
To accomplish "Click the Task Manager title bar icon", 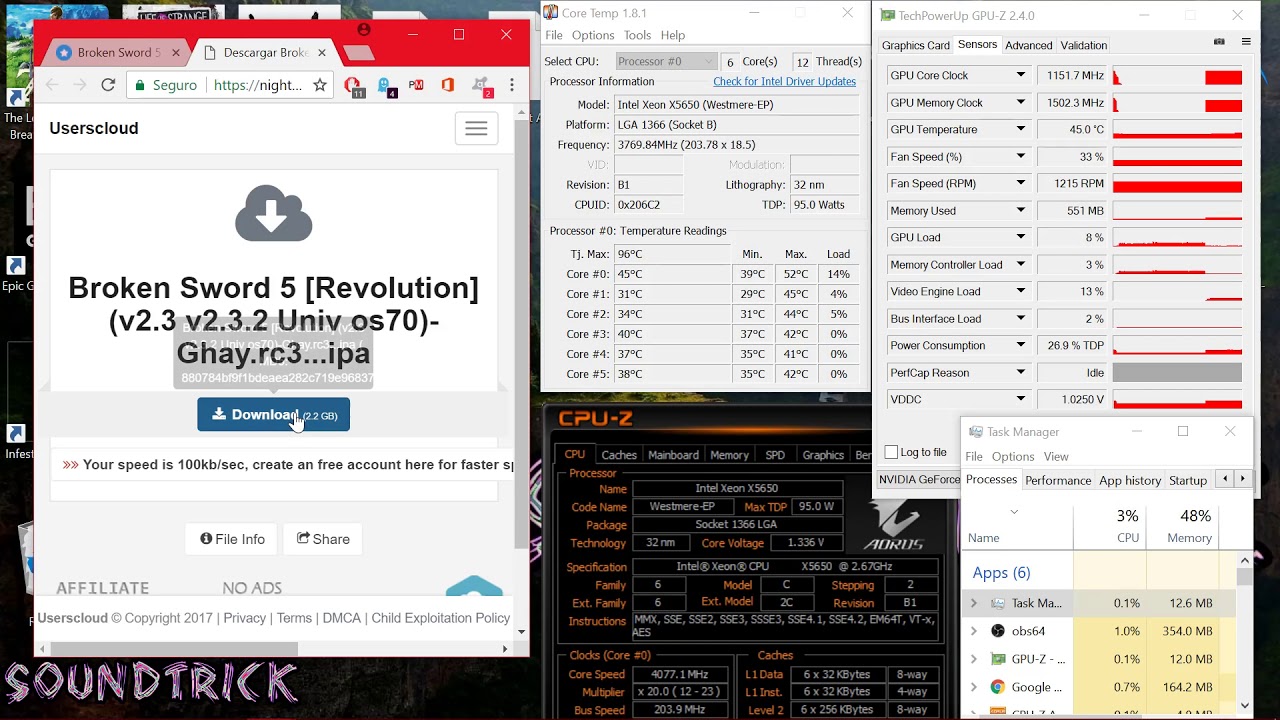I will 975,431.
